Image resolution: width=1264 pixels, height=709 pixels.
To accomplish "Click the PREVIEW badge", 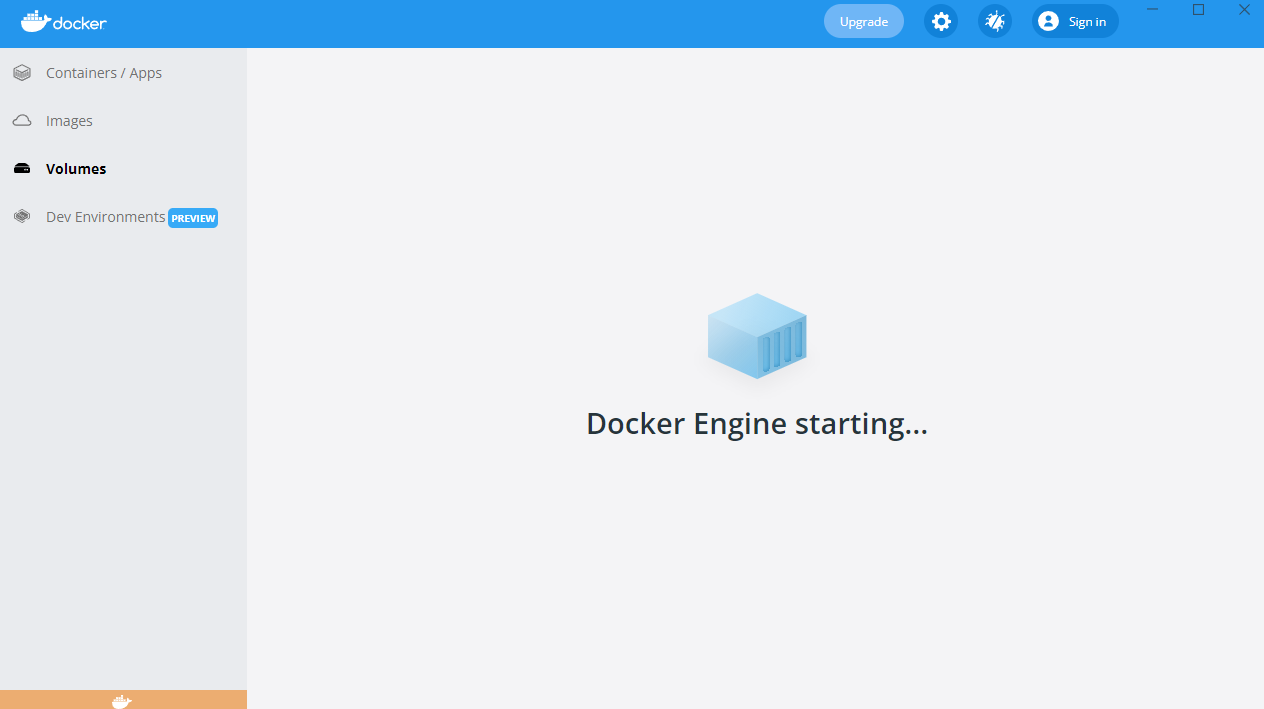I will 192,217.
